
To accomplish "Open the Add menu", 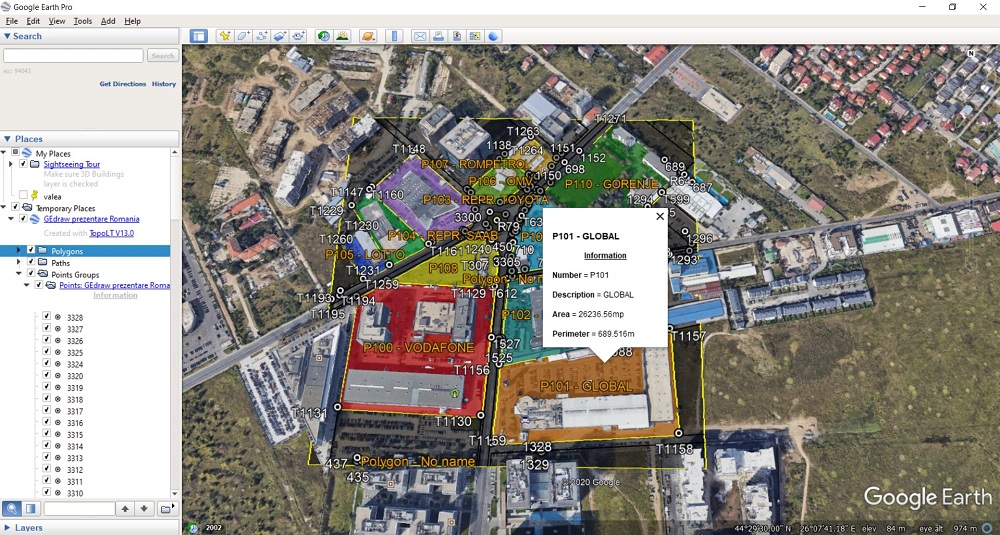I will pos(108,21).
